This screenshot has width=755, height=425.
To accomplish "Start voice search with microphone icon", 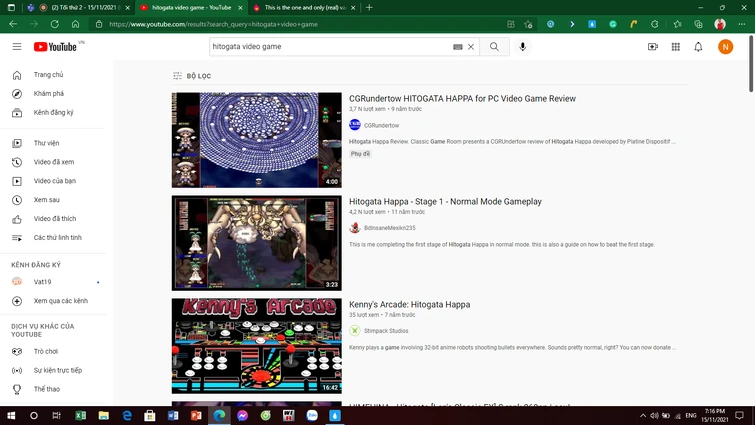I will [x=522, y=47].
